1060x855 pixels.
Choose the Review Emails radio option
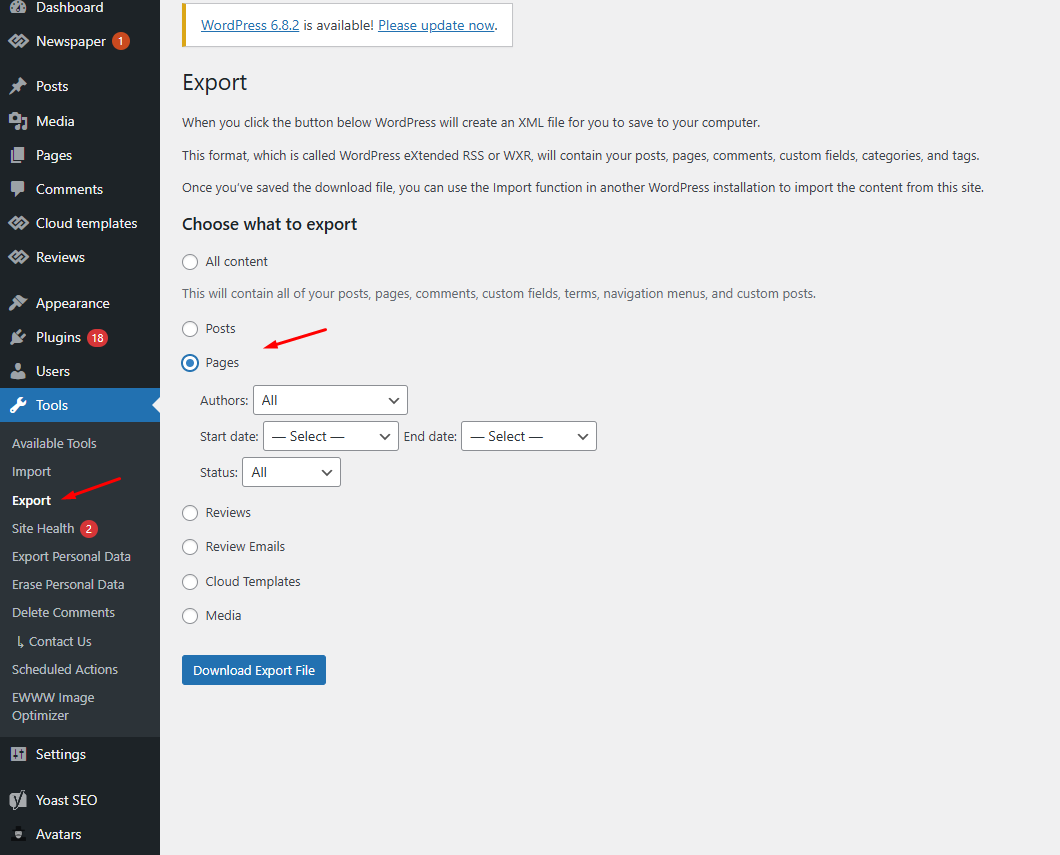pos(190,547)
